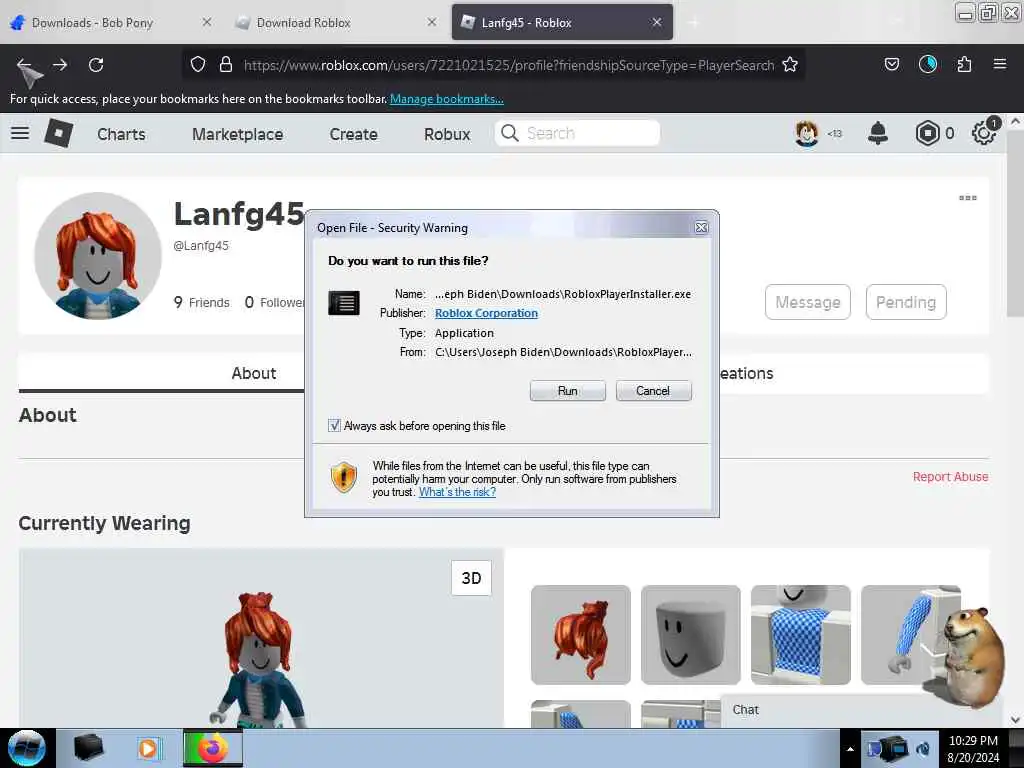The height and width of the screenshot is (768, 1024).
Task: Open Roblox left navigation hamburger menu
Action: click(20, 133)
